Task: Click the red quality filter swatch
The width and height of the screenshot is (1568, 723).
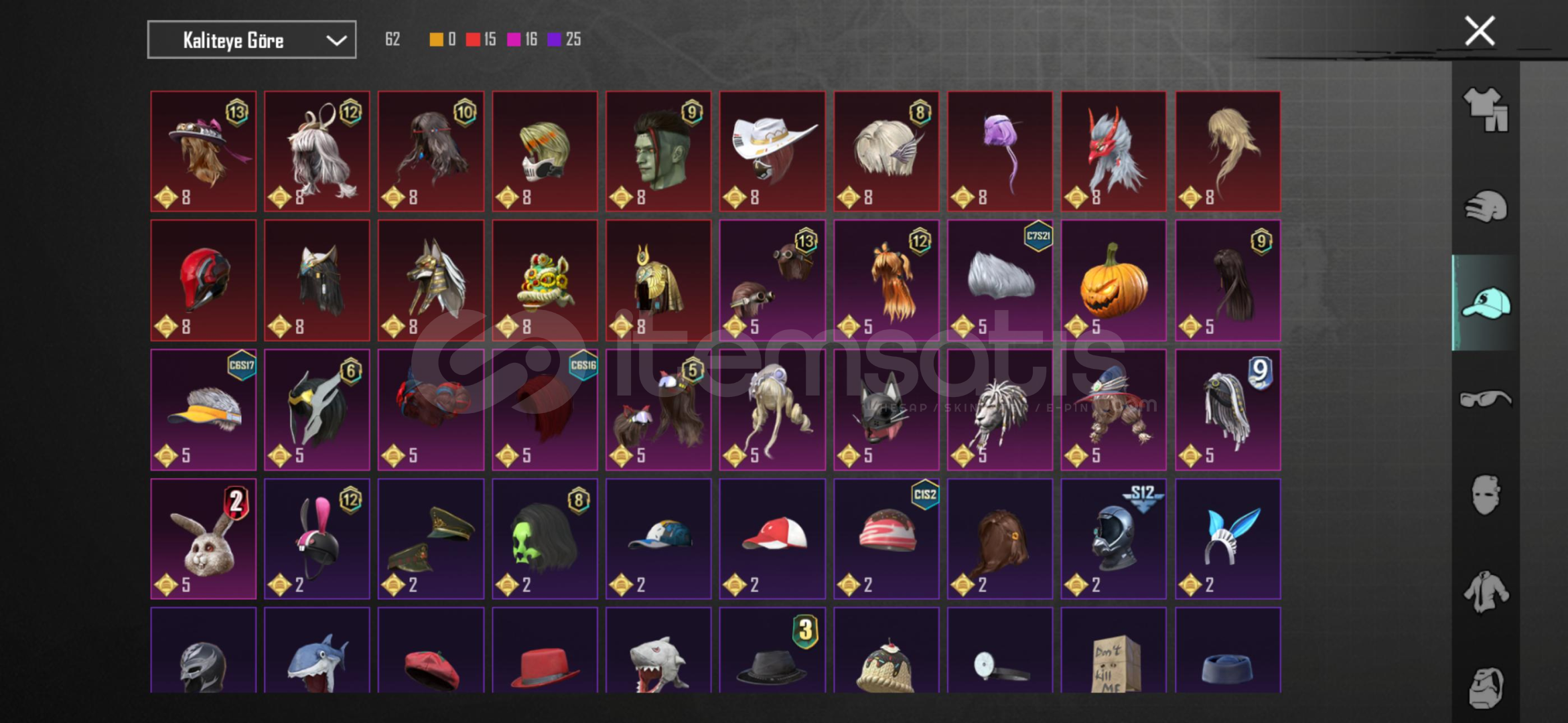Action: (473, 39)
